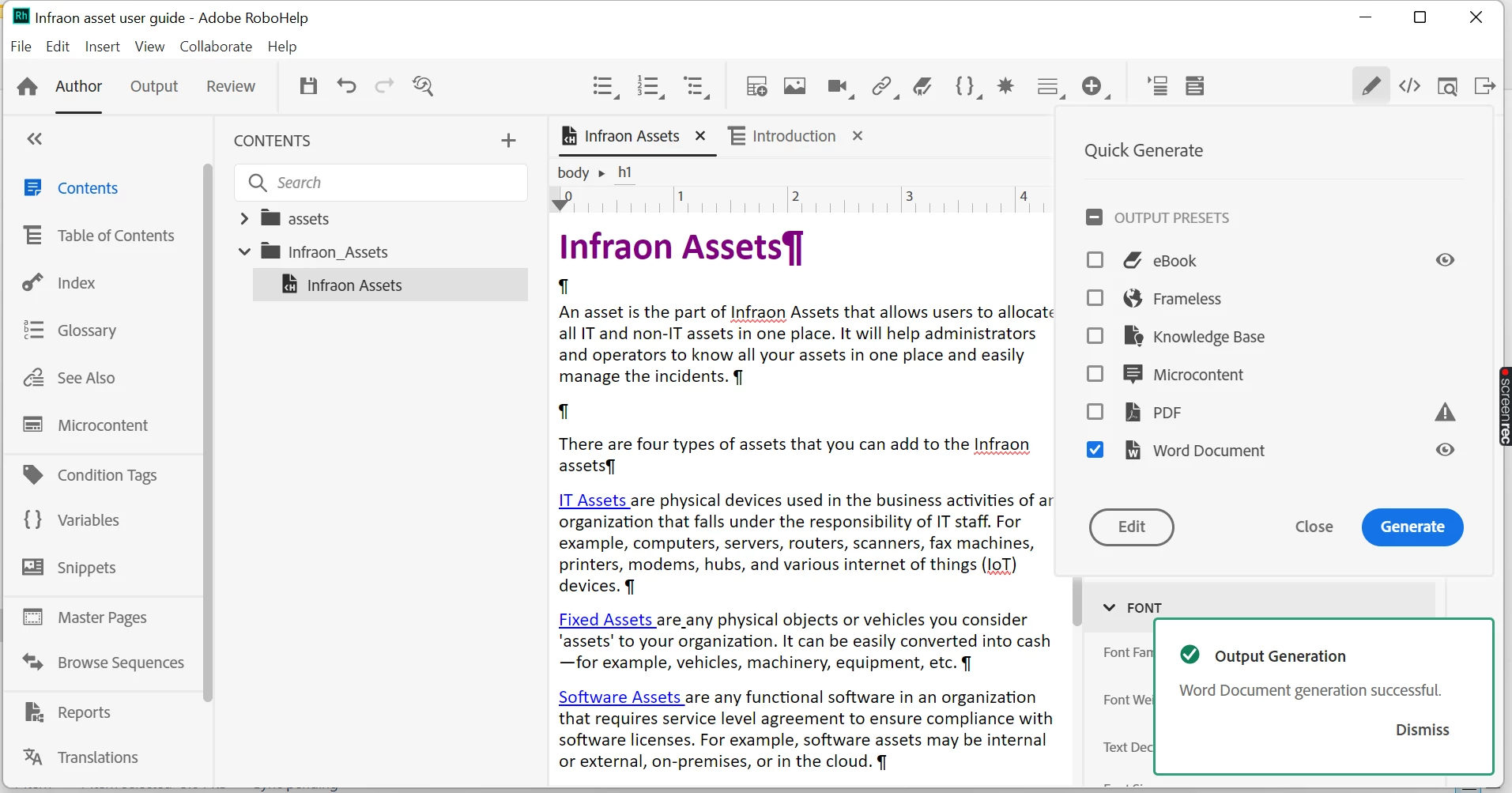The width and height of the screenshot is (1512, 793).
Task: Open the Insert menu
Action: 103,47
